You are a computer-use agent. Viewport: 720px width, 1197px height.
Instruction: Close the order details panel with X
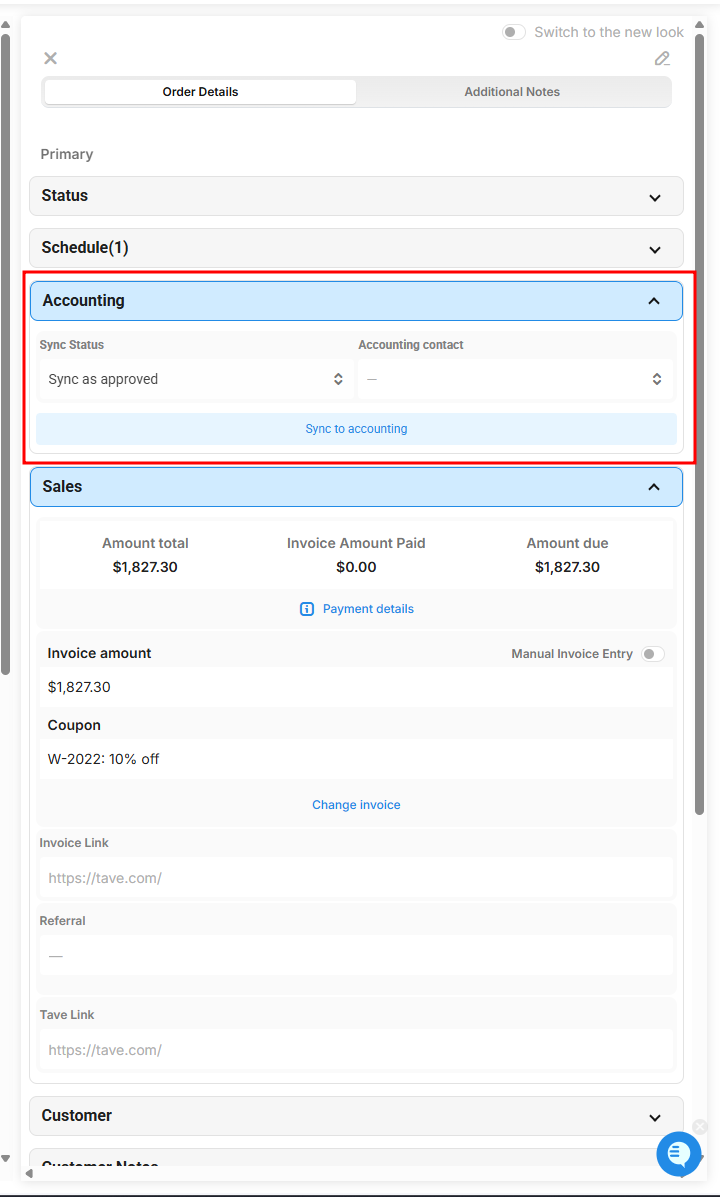pyautogui.click(x=50, y=58)
